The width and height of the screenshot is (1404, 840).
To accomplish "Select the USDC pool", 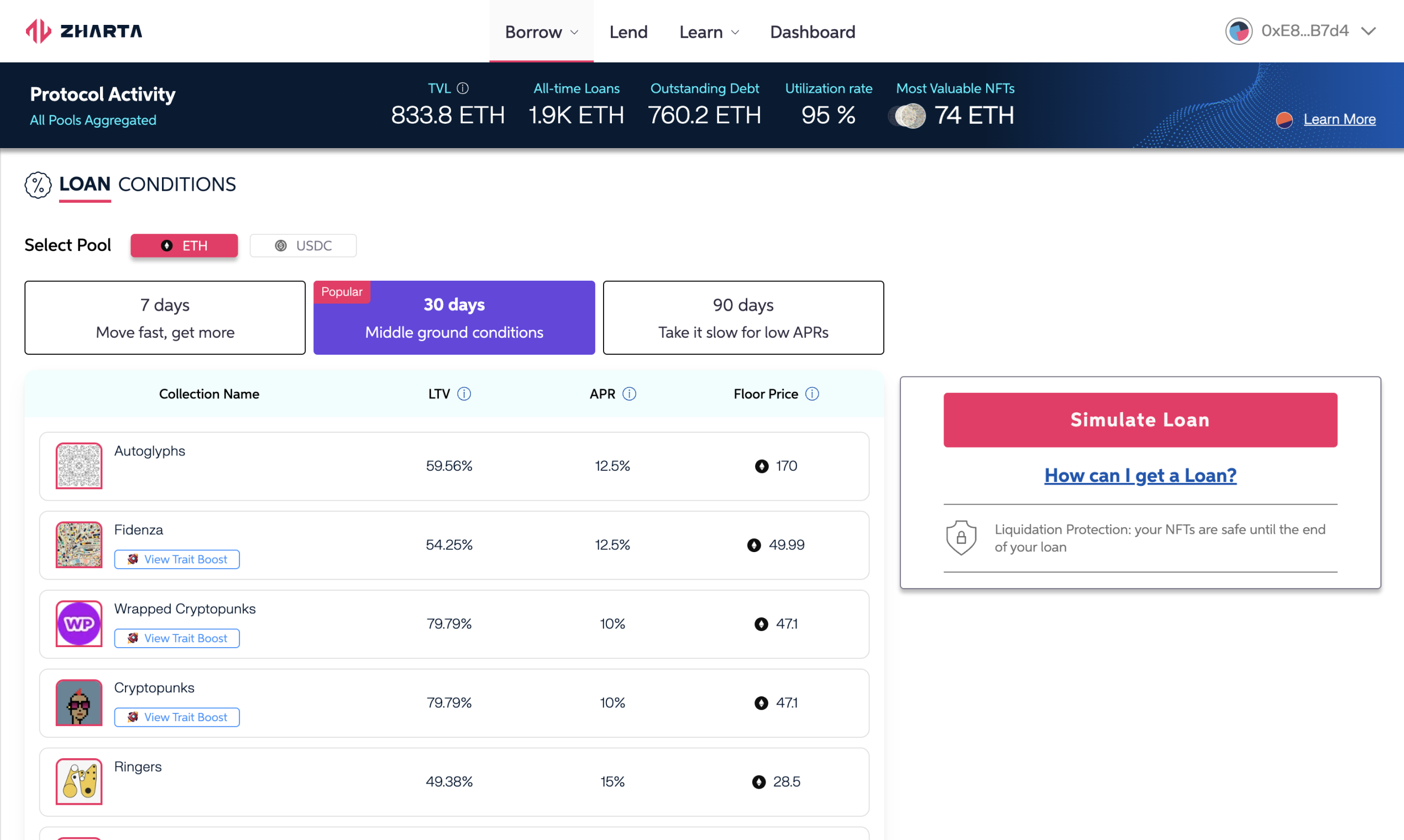I will (303, 246).
